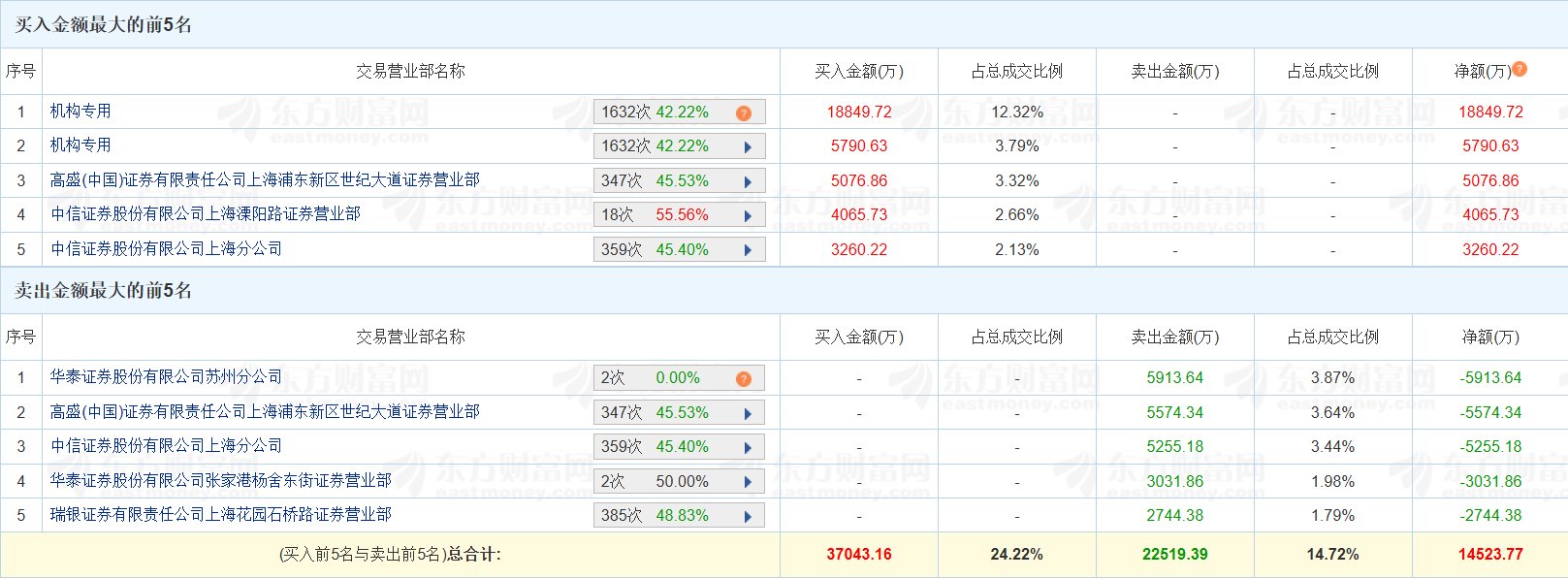
Task: Click blue arrow in buy-table 高盛 row
Action: (748, 181)
